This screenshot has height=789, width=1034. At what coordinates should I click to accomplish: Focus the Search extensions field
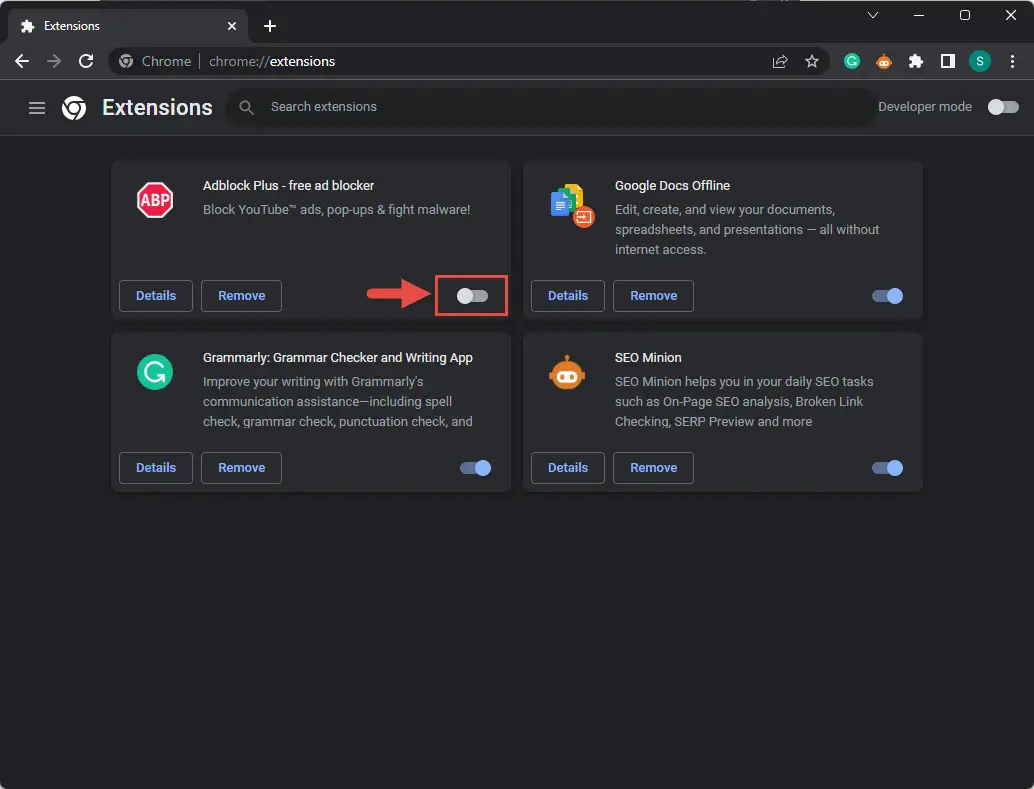point(551,107)
